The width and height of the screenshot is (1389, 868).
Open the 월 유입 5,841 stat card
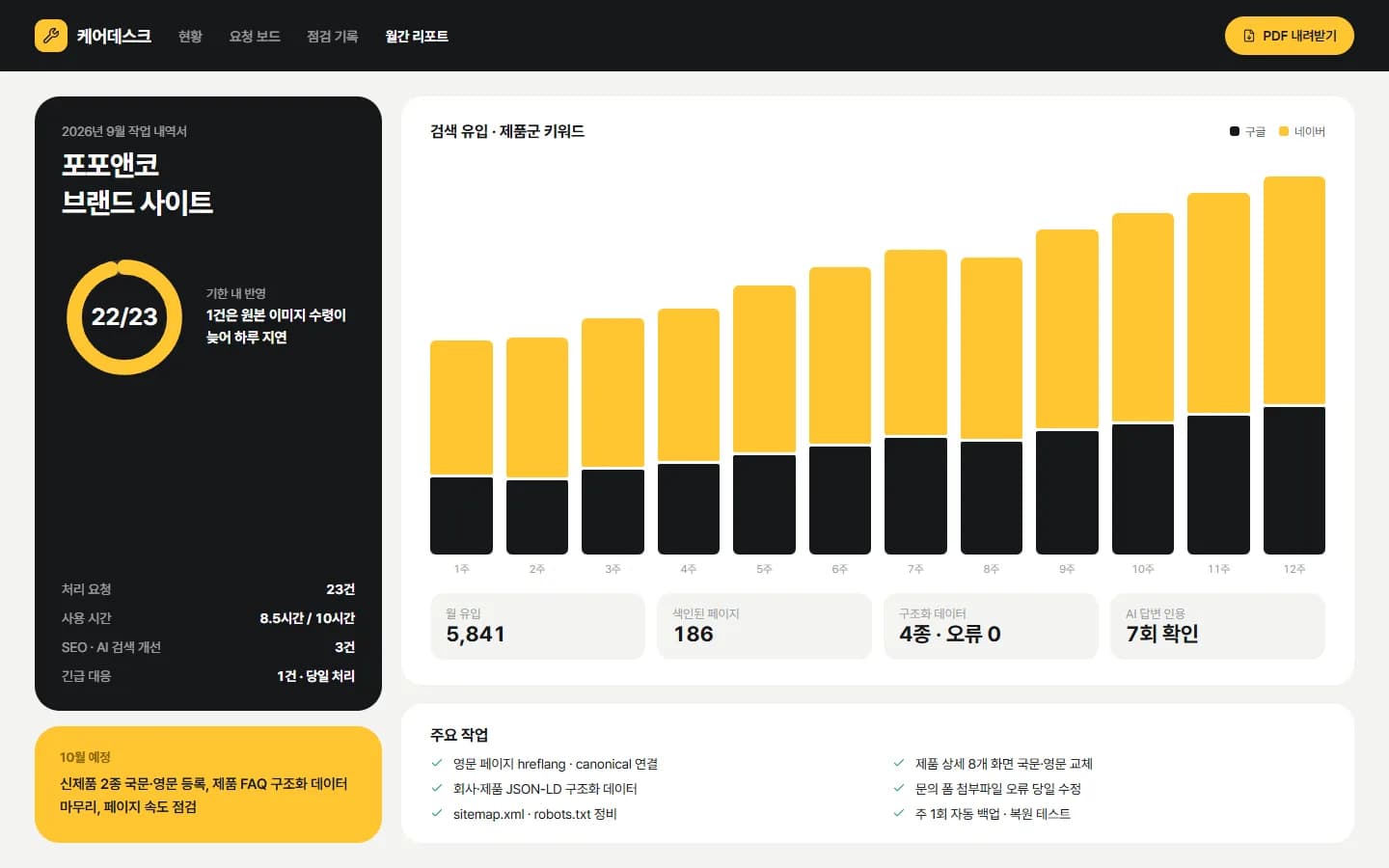click(x=537, y=626)
